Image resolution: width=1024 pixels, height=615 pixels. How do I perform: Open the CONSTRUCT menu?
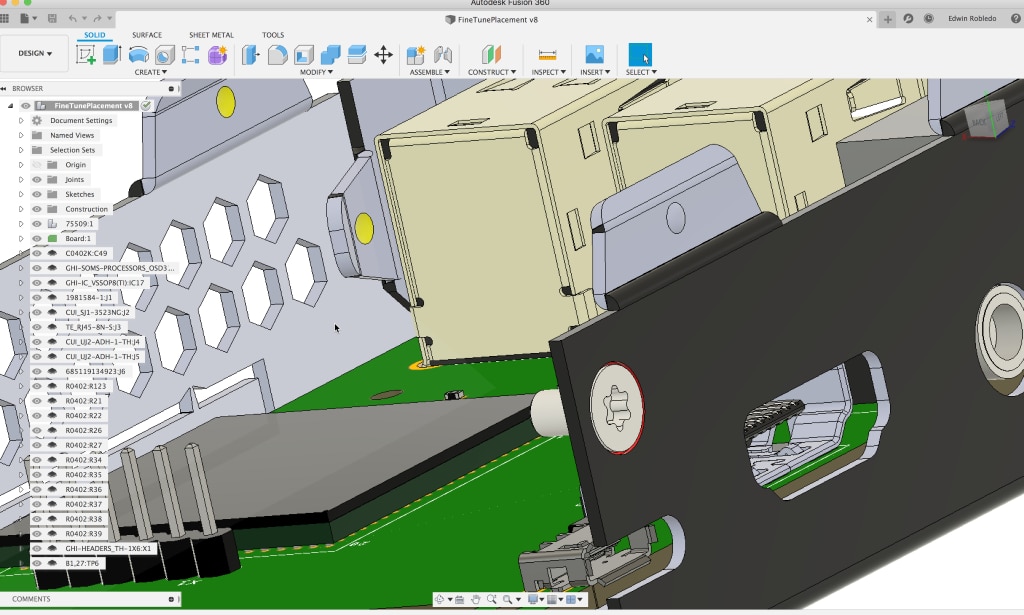[x=492, y=72]
